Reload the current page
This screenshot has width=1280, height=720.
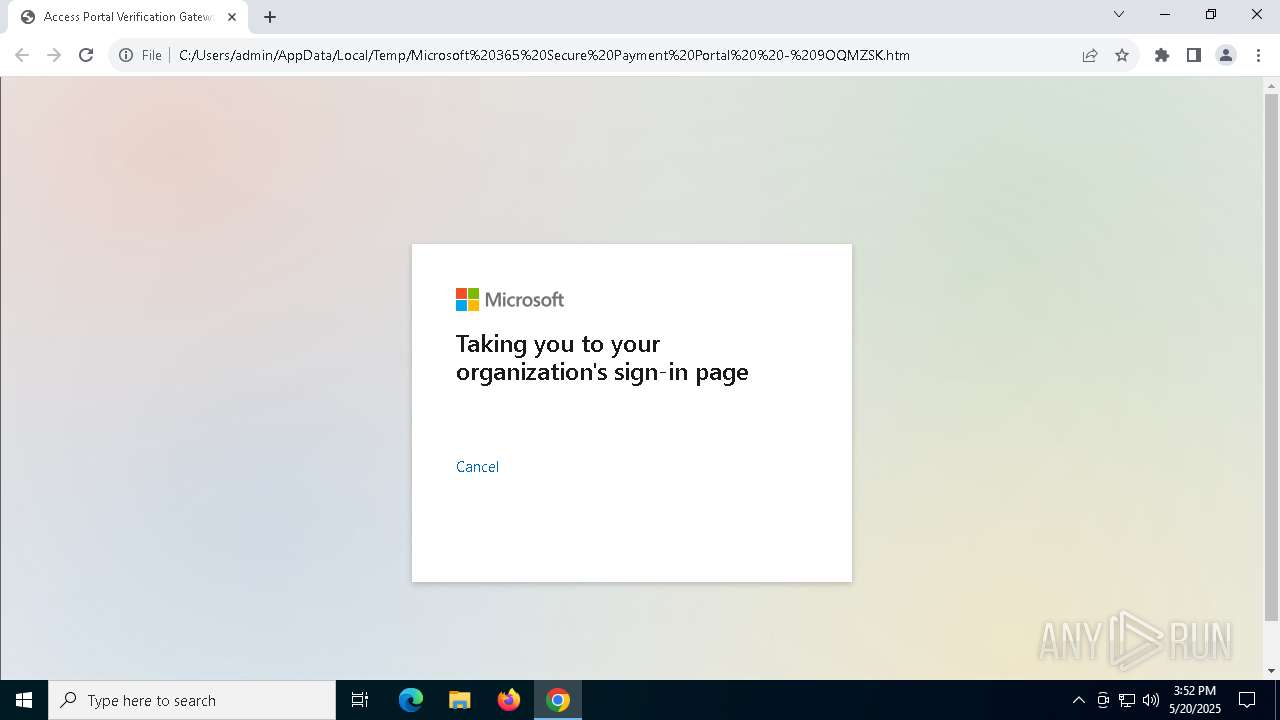[x=86, y=55]
